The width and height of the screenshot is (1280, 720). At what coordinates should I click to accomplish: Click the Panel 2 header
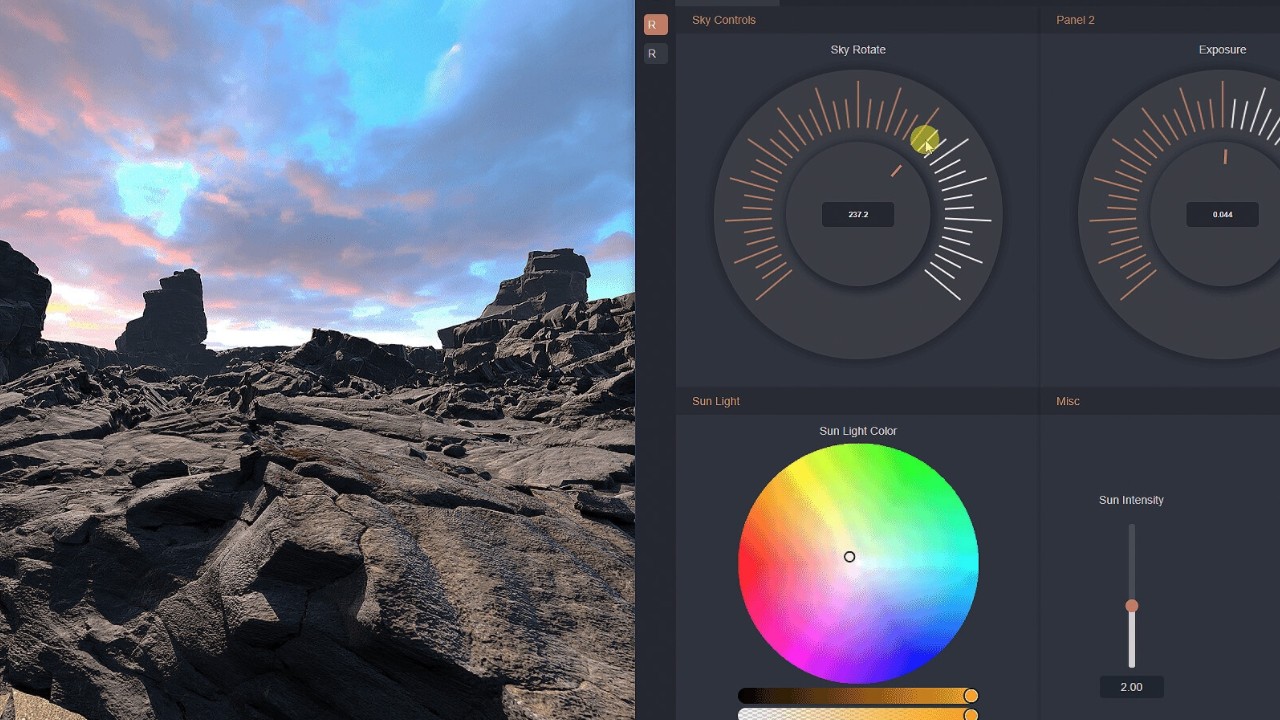1075,20
